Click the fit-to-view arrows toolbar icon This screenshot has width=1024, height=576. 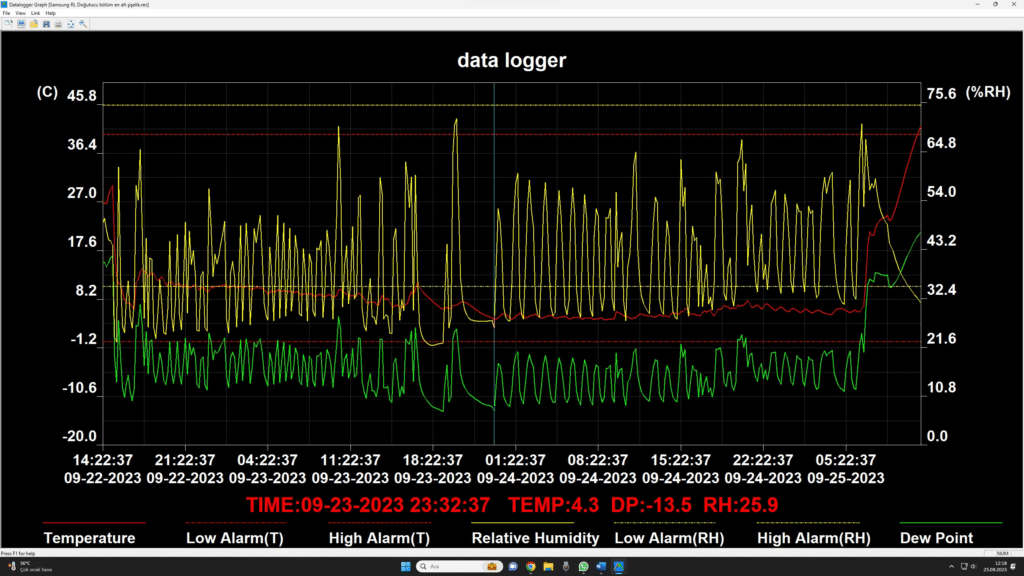pyautogui.click(x=71, y=24)
